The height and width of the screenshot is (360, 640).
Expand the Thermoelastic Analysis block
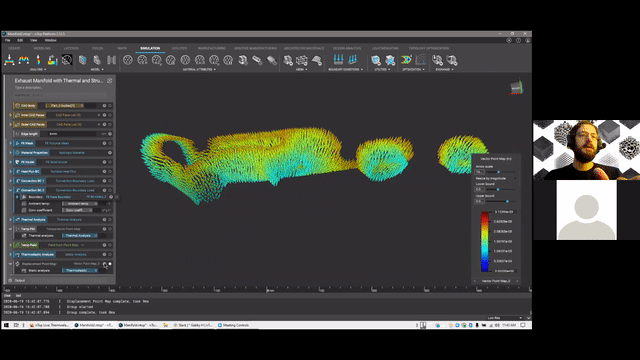pyautogui.click(x=11, y=254)
